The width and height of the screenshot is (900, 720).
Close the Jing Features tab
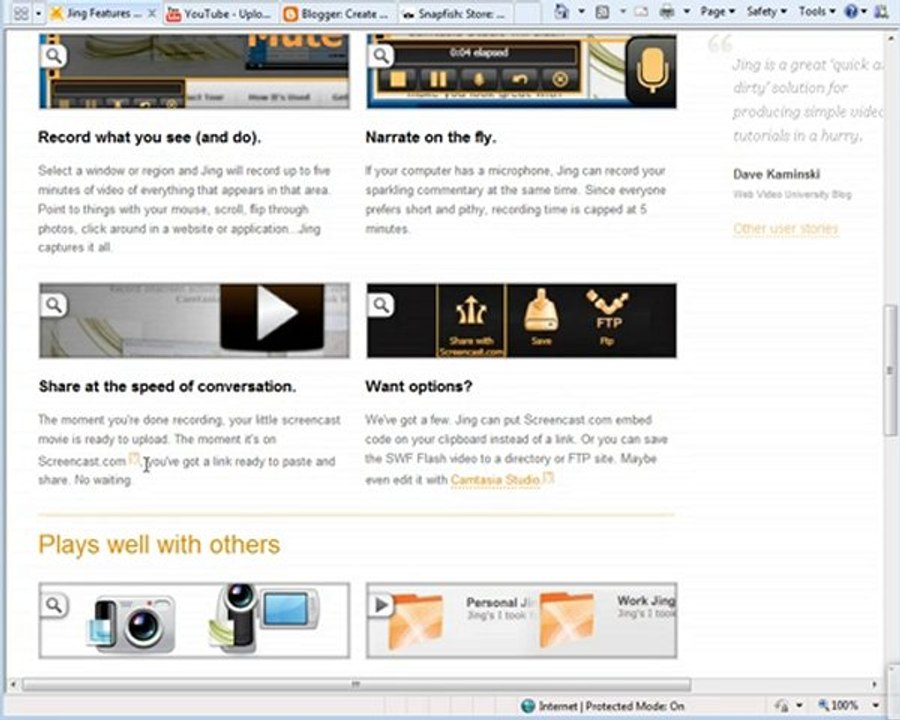click(x=152, y=13)
